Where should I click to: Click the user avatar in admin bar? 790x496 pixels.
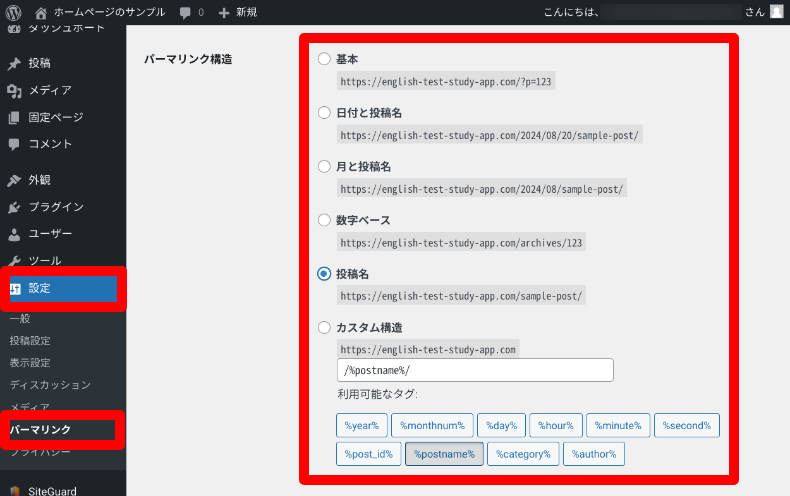[777, 12]
